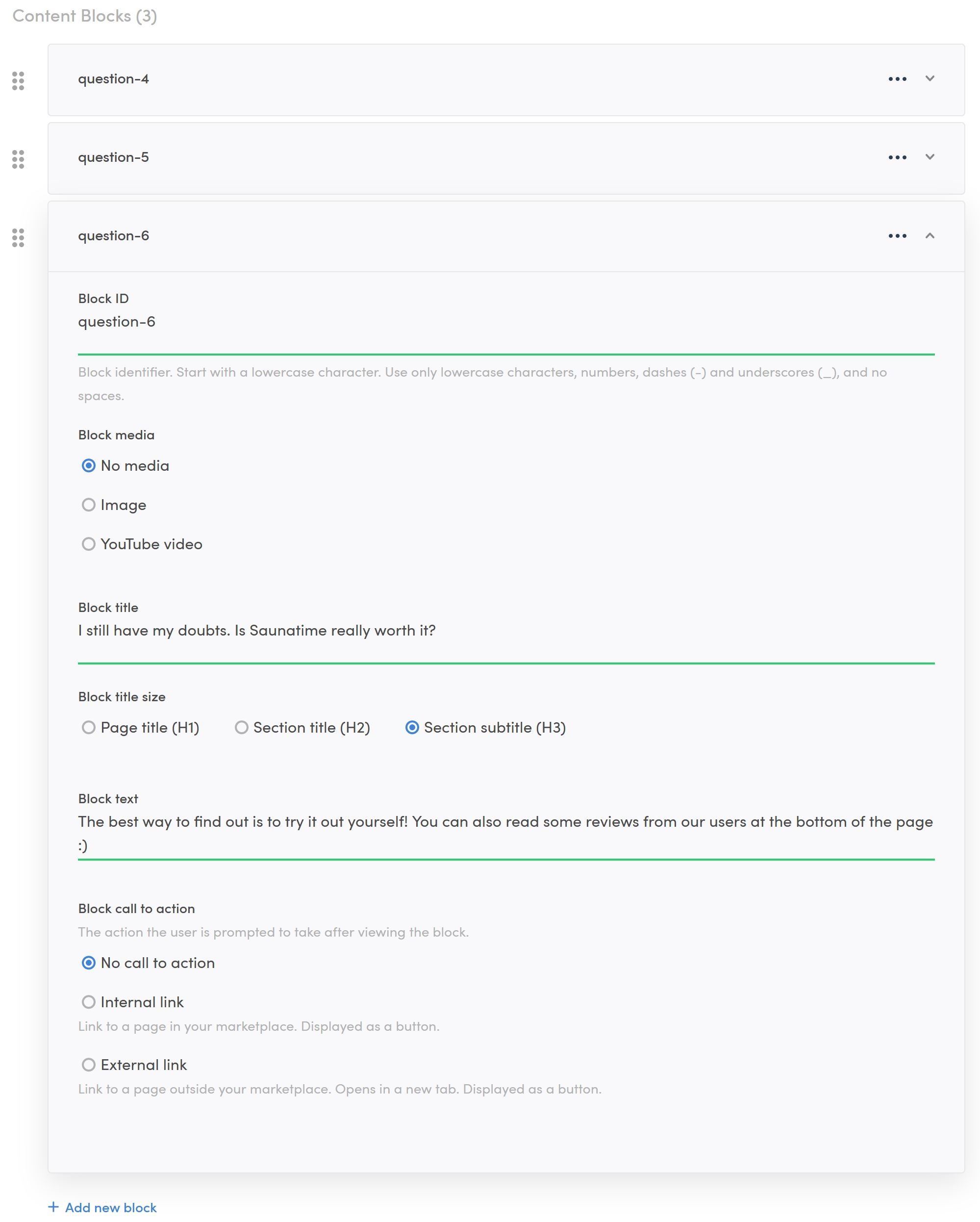This screenshot has height=1222, width=980.
Task: Open the three-dot menu for question-6
Action: coord(897,236)
